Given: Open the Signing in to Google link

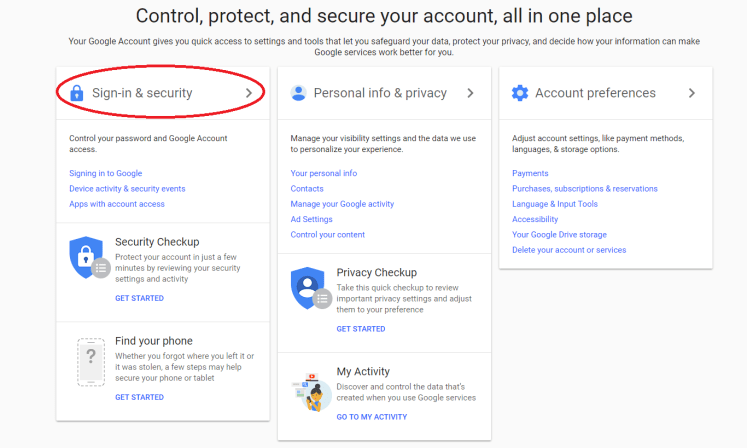Looking at the screenshot, I should click(105, 173).
